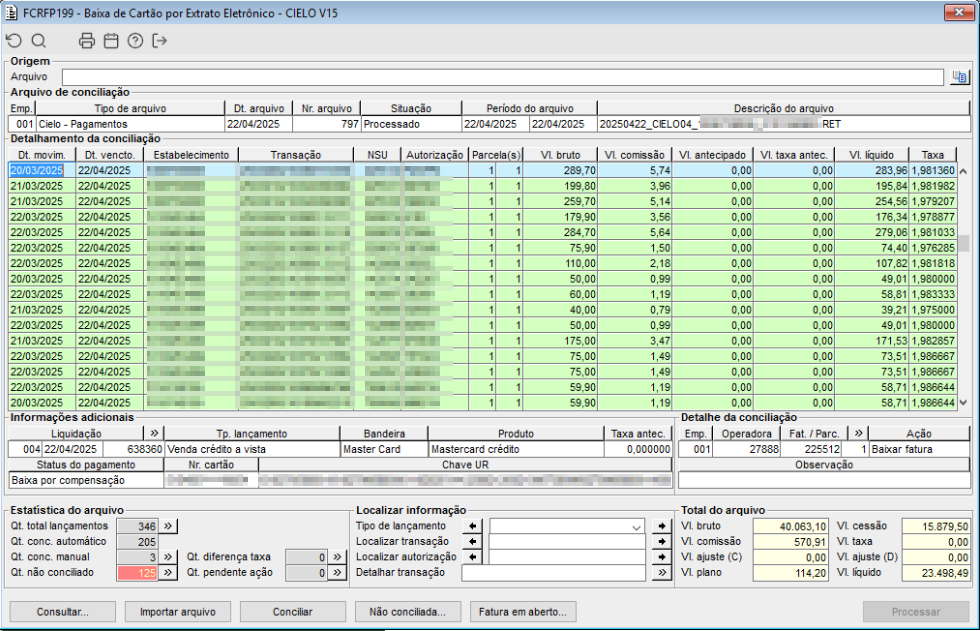Click the printer icon in toolbar

click(x=87, y=41)
